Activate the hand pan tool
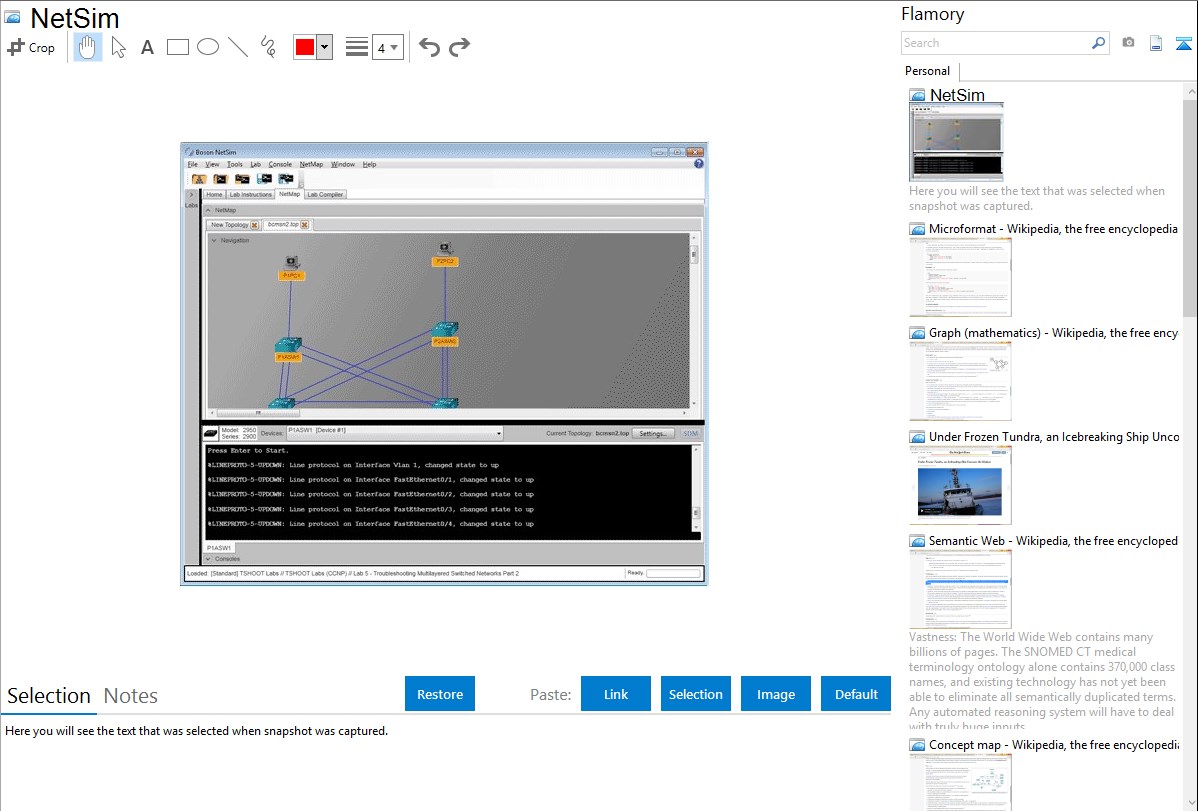The height and width of the screenshot is (811, 1198). coord(88,47)
